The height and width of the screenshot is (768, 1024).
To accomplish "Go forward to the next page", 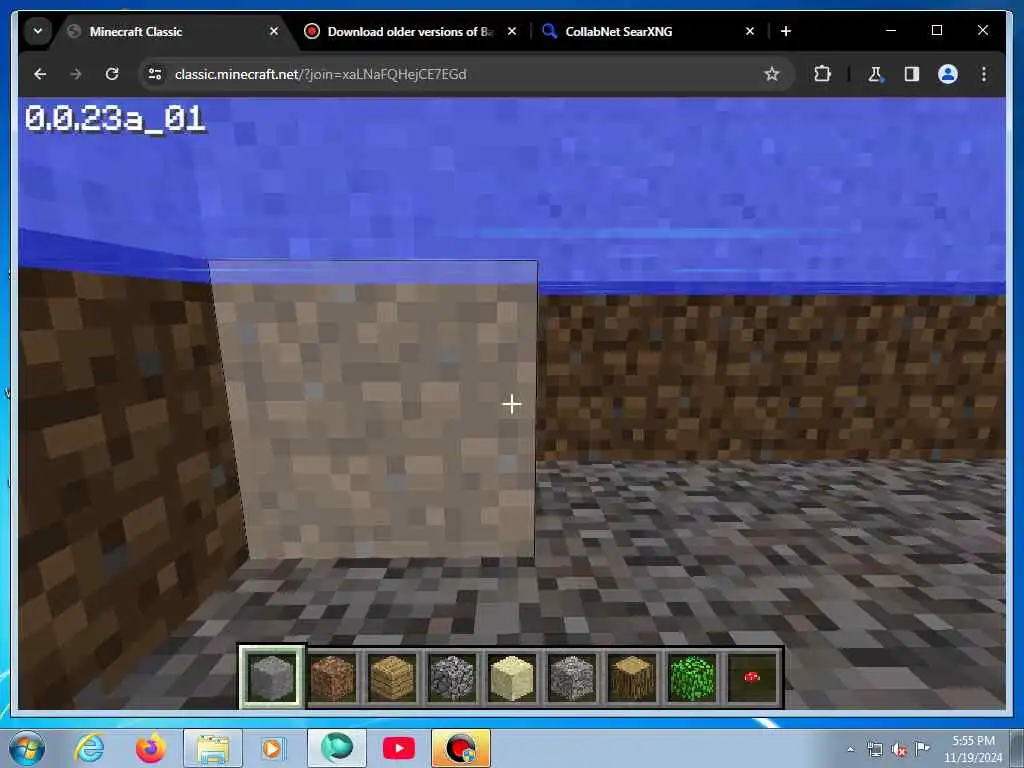I will [76, 74].
